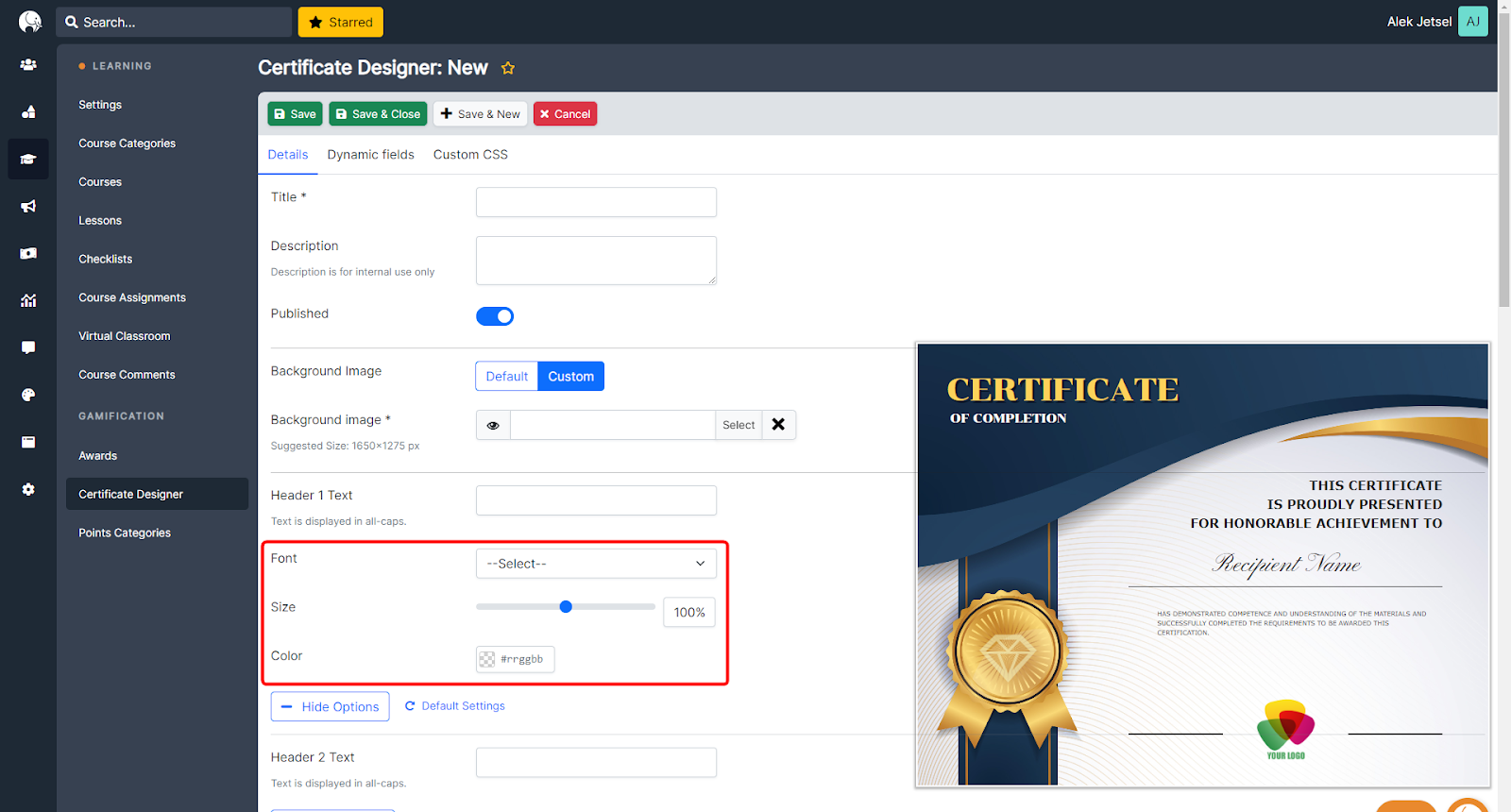Viewport: 1511px width, 812px height.
Task: Open Lessons menu item
Action: (x=100, y=221)
